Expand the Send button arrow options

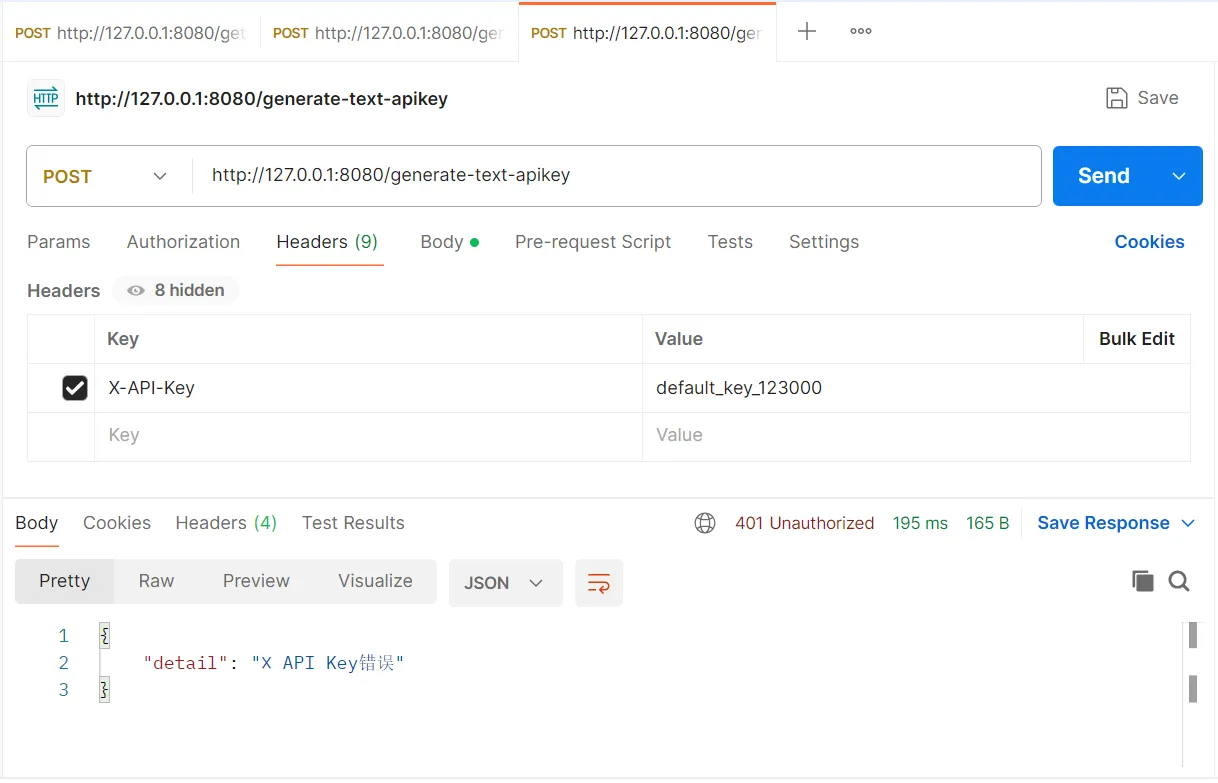[x=1179, y=176]
